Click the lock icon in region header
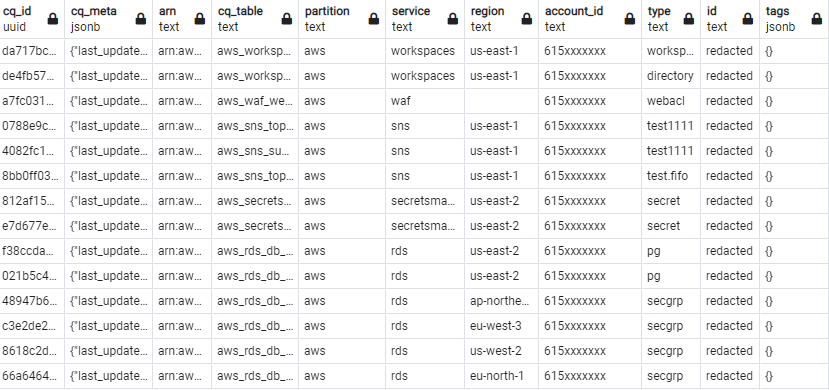Screen dimensions: 829x390 click(527, 19)
